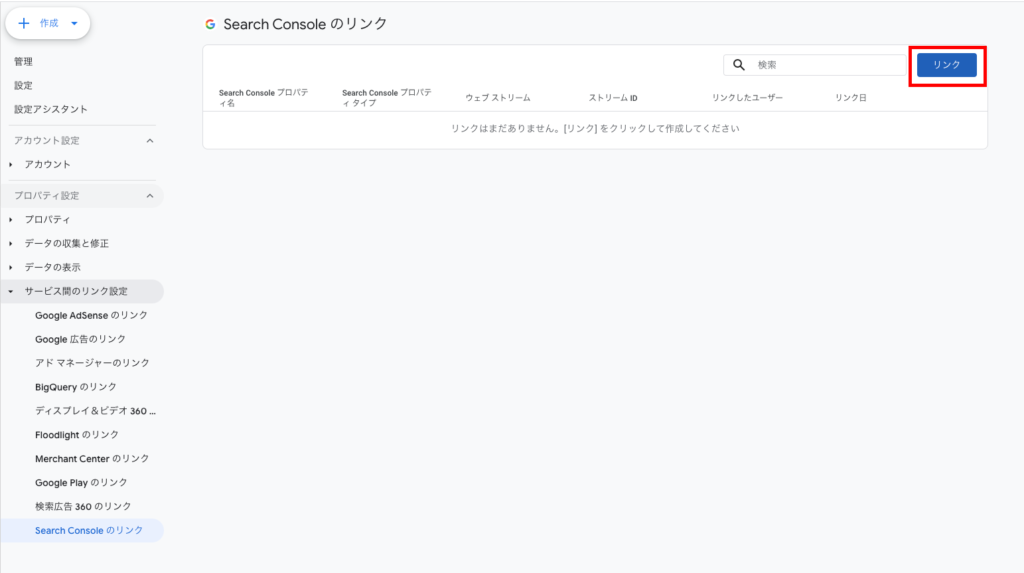Expand データの表示 tree item
1024x573 pixels.
click(x=11, y=267)
